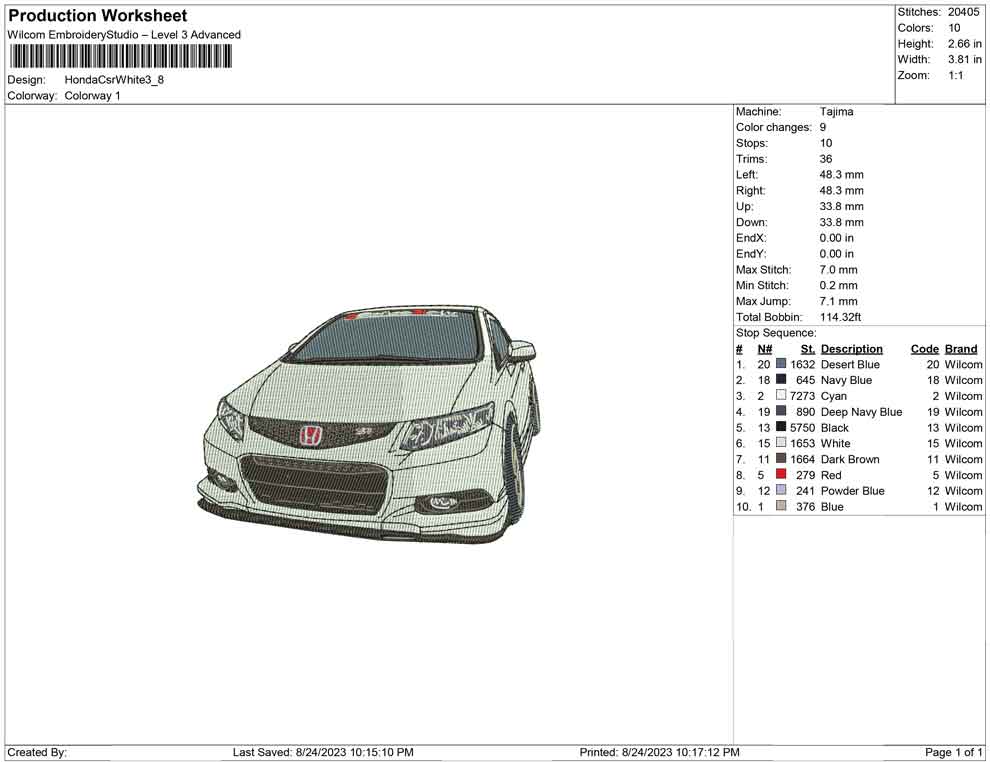990x762 pixels.
Task: Click the barcode under the worksheet title
Action: click(x=120, y=57)
